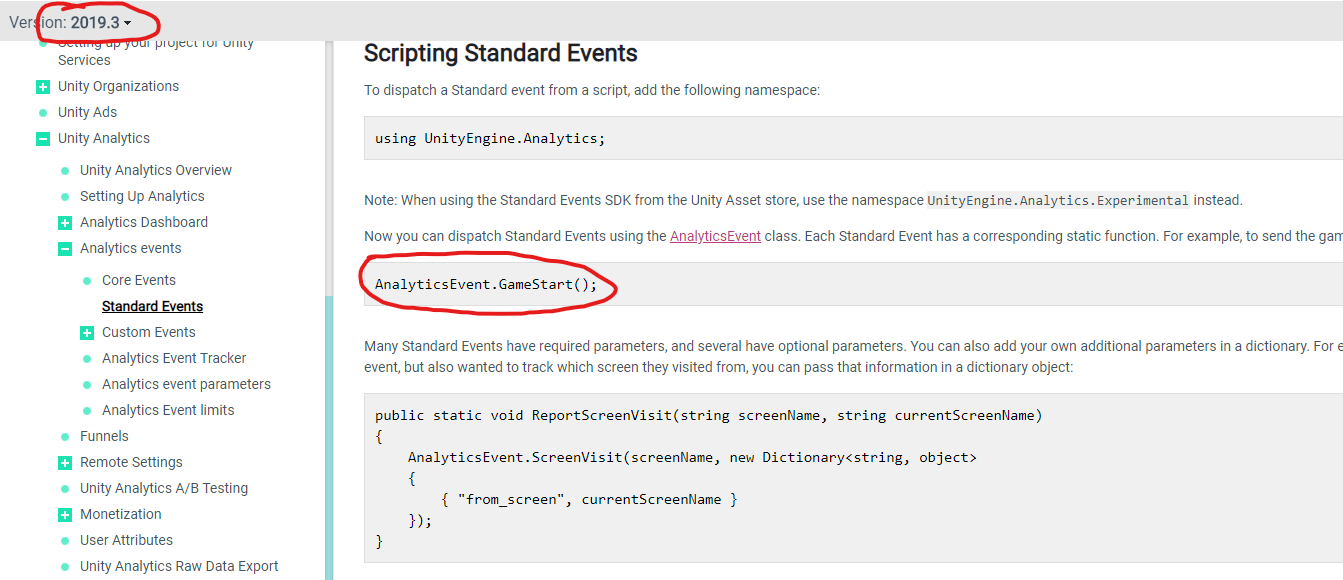
Task: Open Analytics event parameters page
Action: pyautogui.click(x=186, y=384)
